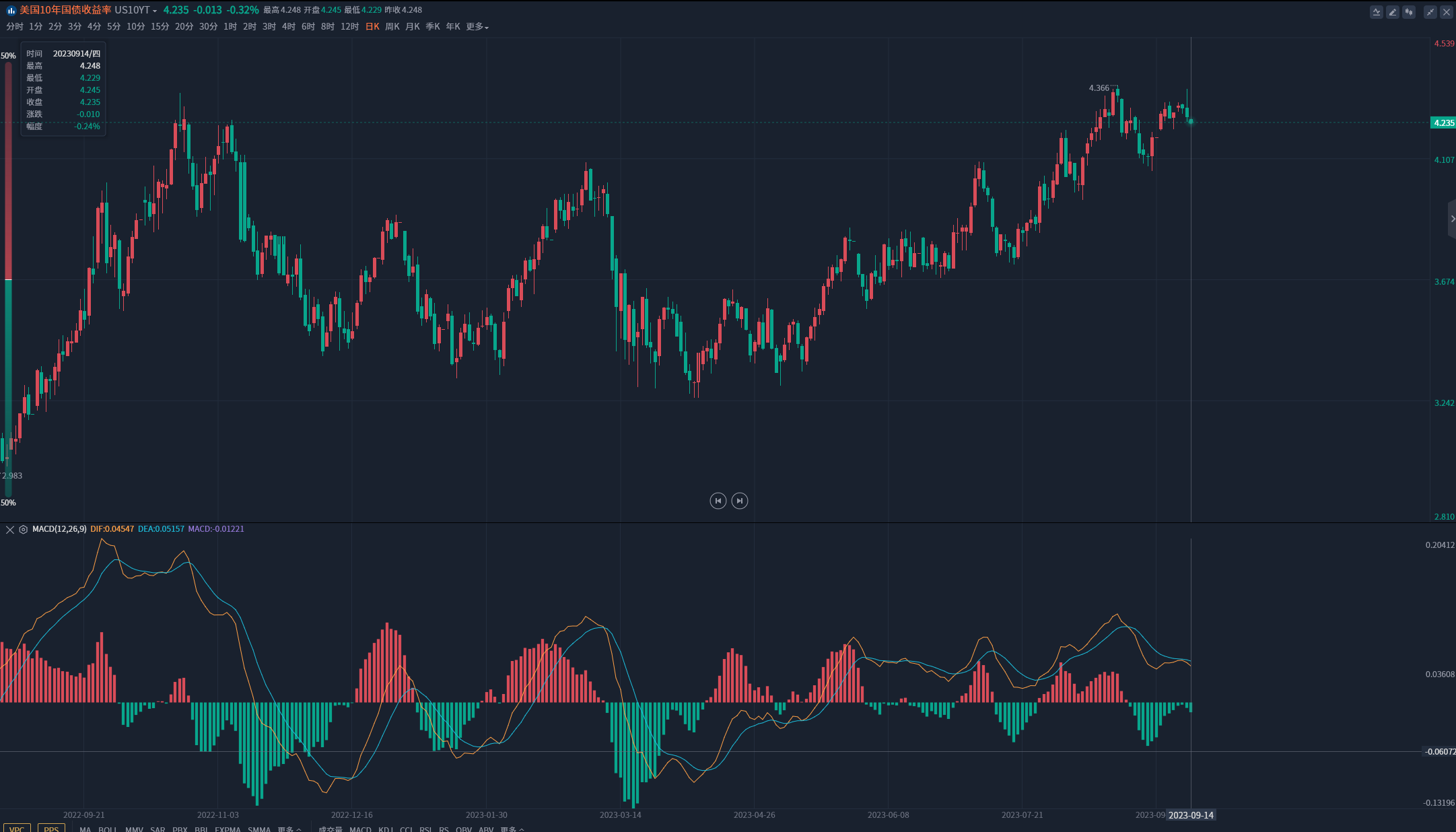
Task: Click the -0.06072 MACD axis label
Action: 1440,752
